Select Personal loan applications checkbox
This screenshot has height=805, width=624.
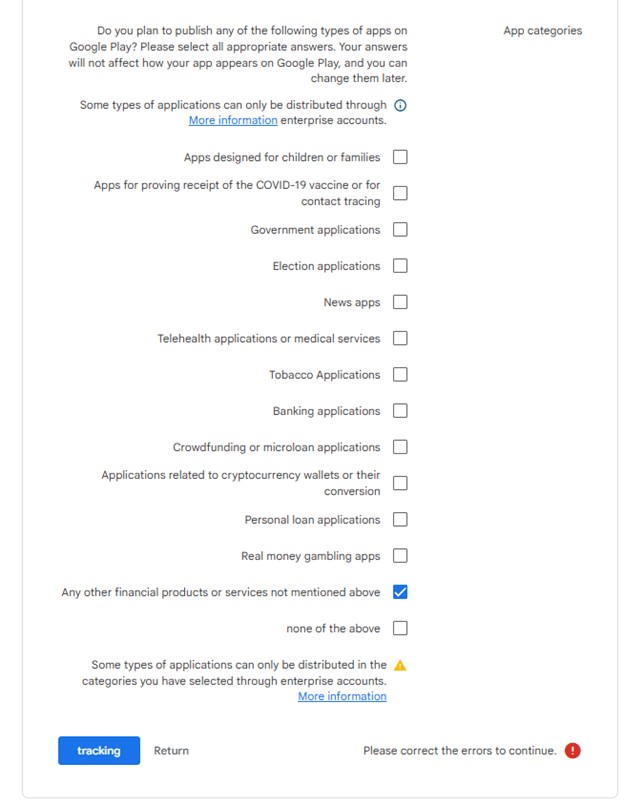(400, 520)
